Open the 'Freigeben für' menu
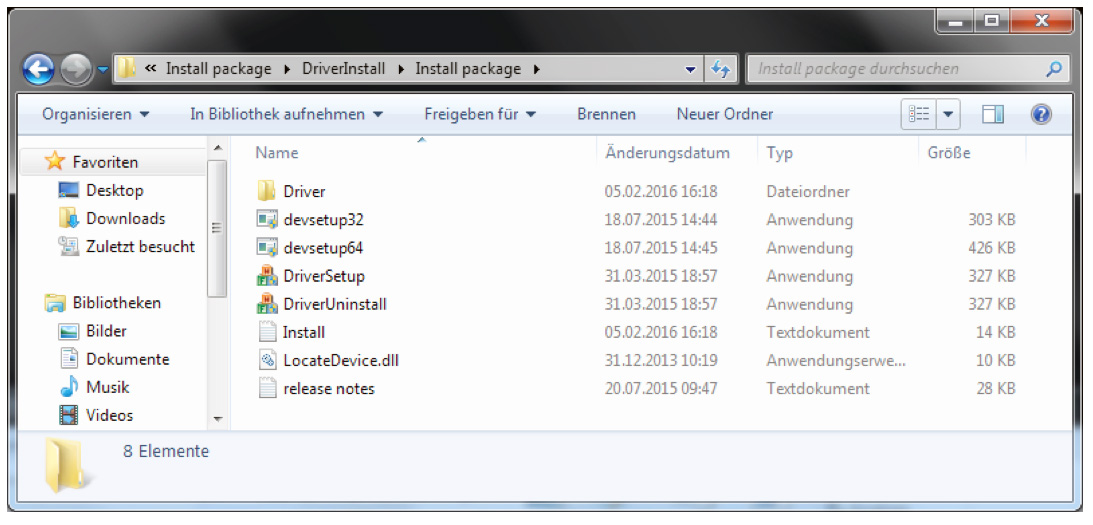 (x=480, y=114)
